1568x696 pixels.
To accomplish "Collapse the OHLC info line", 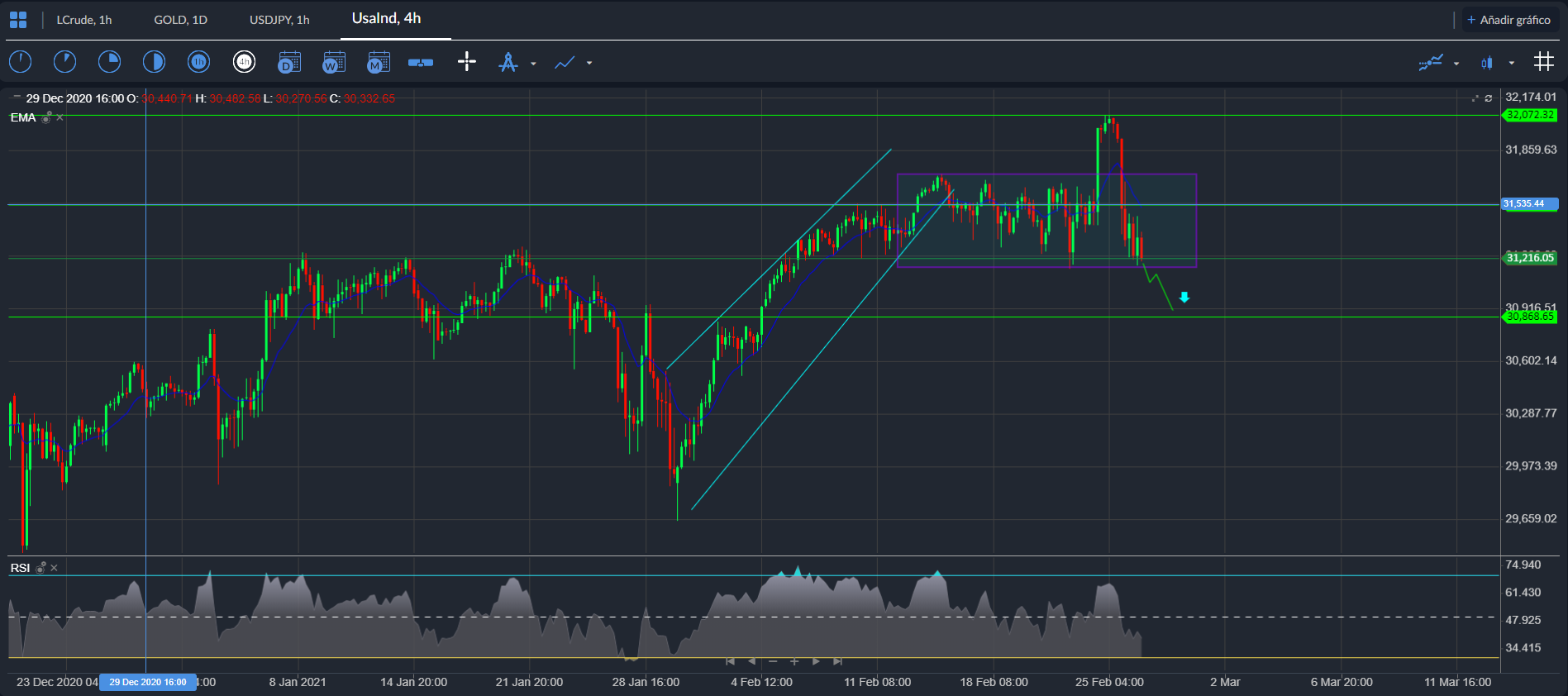I will point(17,98).
